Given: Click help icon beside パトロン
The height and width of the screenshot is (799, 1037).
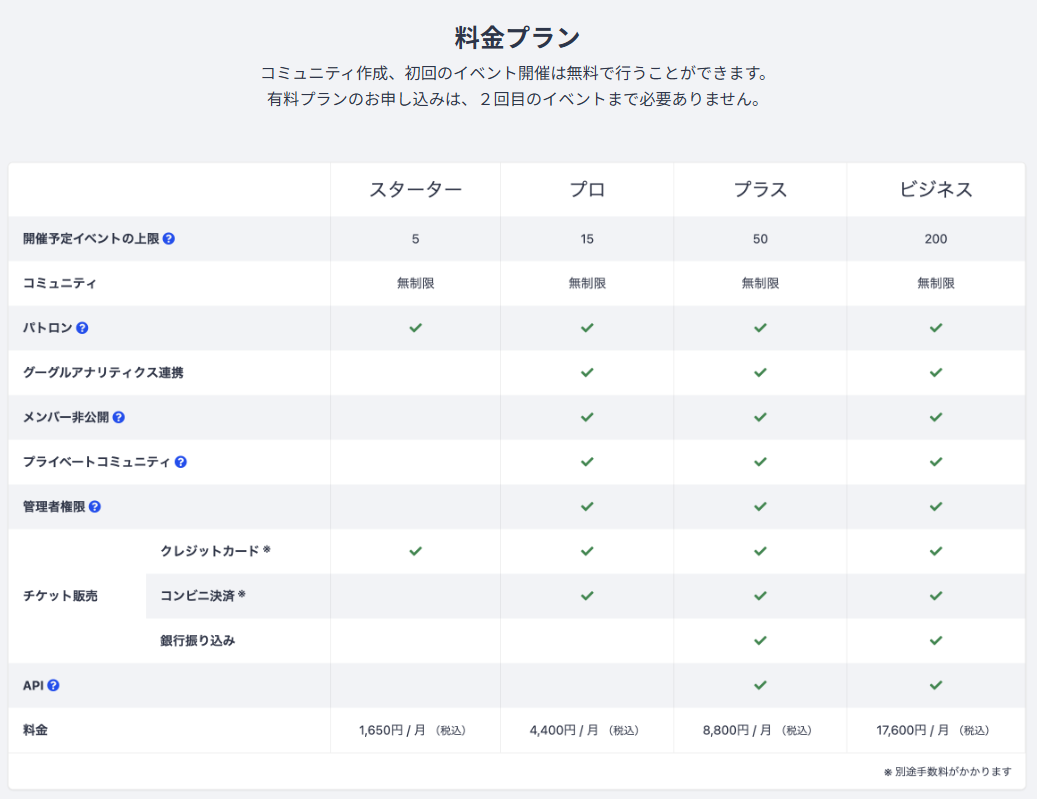Looking at the screenshot, I should 82,328.
